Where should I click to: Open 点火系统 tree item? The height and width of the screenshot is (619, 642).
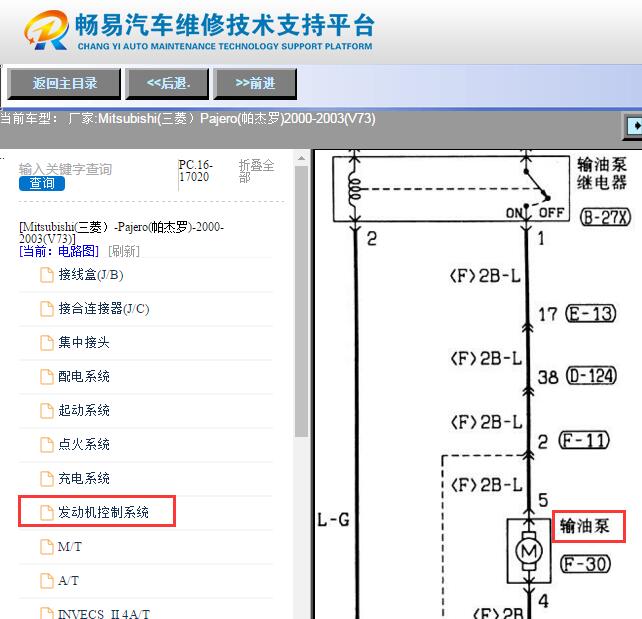click(x=84, y=444)
